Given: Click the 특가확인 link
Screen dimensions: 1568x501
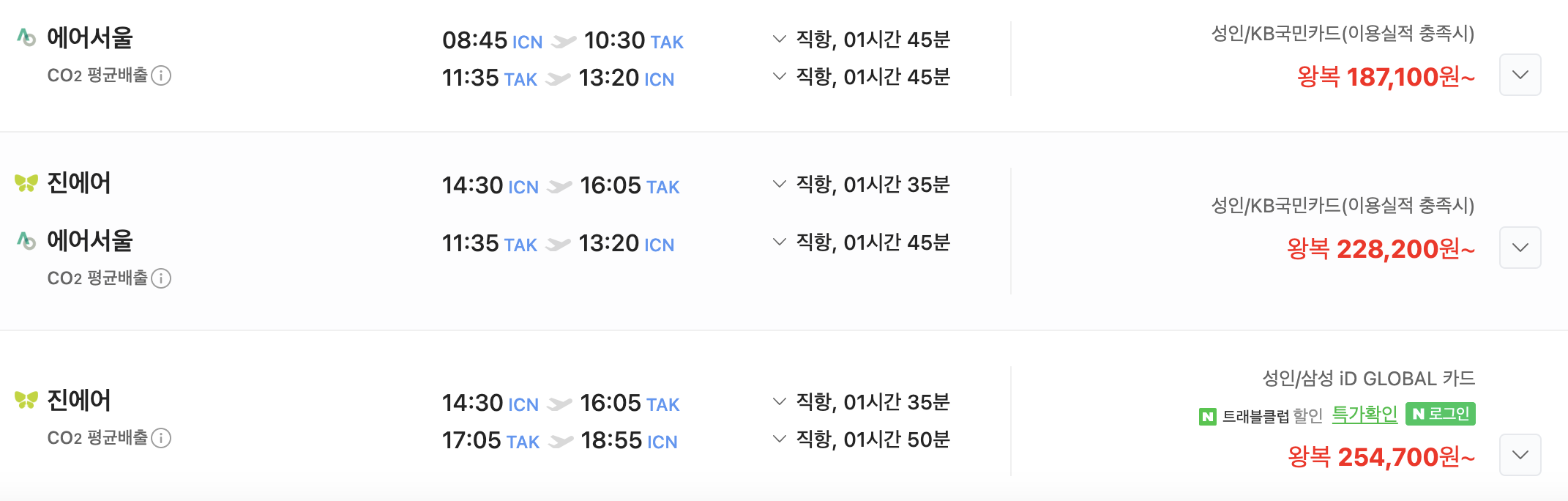Looking at the screenshot, I should point(1364,415).
